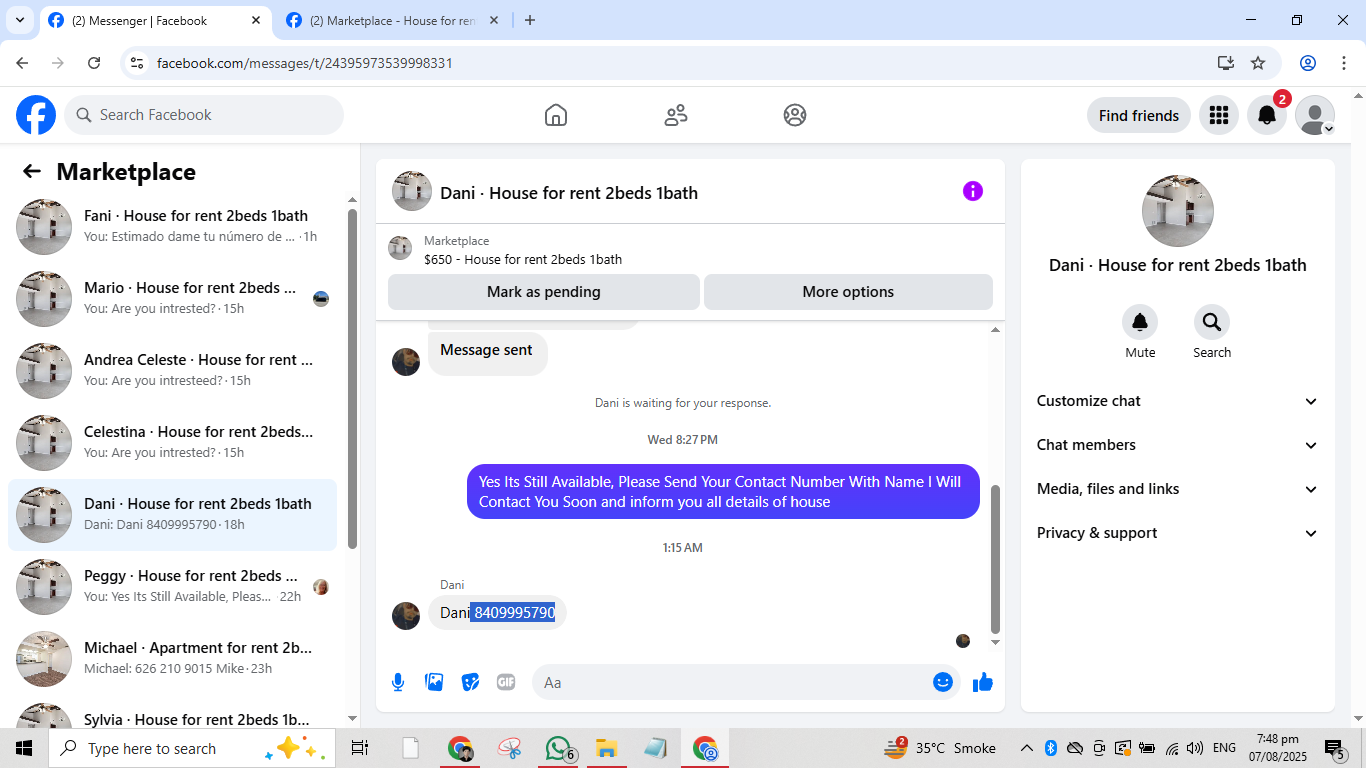This screenshot has width=1366, height=768.
Task: Click the conversation list scrollbar
Action: 352,378
